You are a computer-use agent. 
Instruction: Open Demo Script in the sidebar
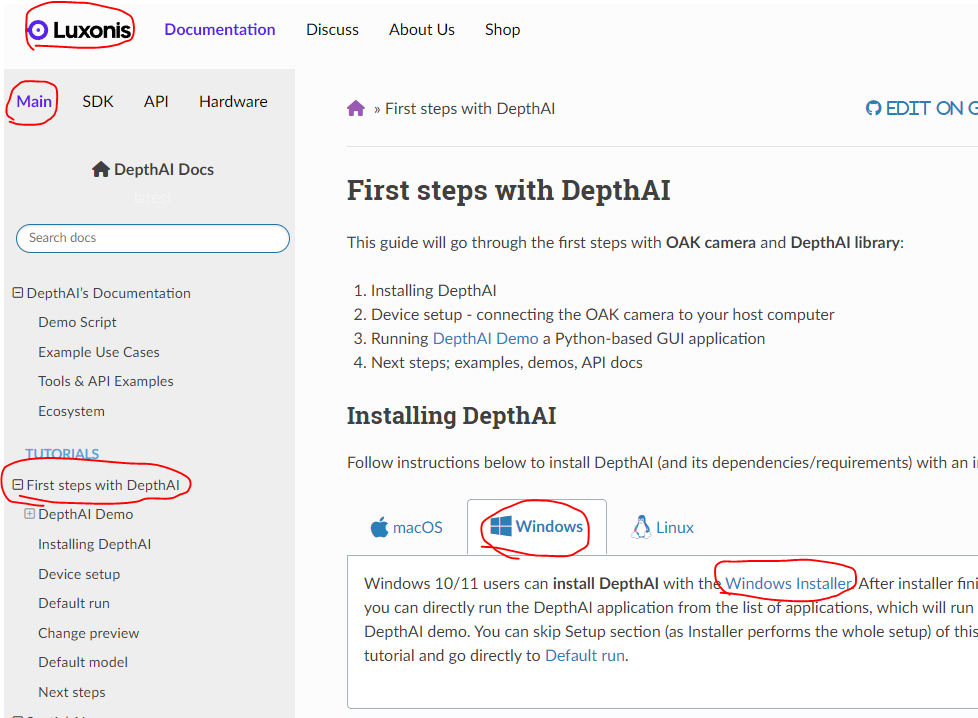(x=77, y=322)
